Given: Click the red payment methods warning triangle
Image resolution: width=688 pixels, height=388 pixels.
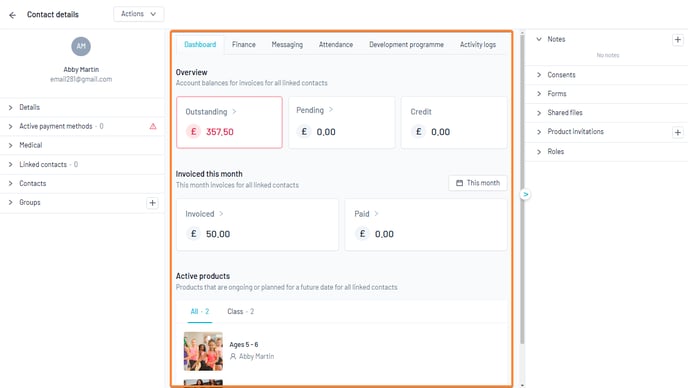Looking at the screenshot, I should pos(153,126).
